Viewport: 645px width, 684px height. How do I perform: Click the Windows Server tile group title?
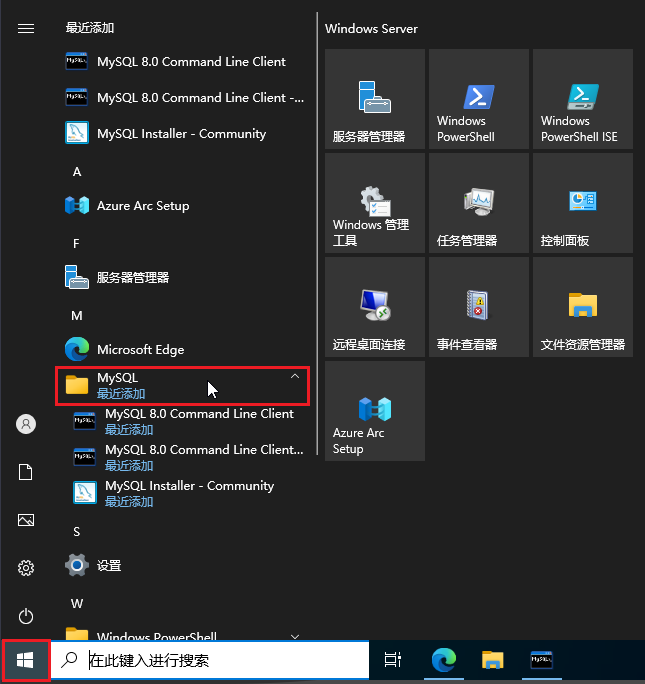tap(371, 29)
